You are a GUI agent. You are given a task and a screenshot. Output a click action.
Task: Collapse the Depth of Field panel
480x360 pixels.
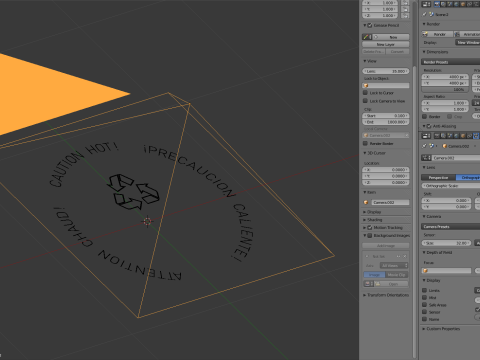437,253
